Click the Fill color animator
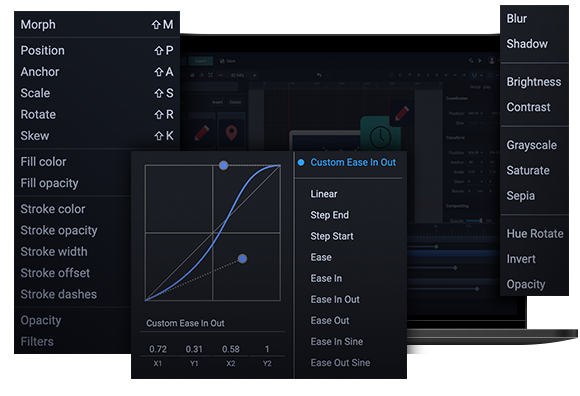The image size is (580, 396). tap(43, 162)
